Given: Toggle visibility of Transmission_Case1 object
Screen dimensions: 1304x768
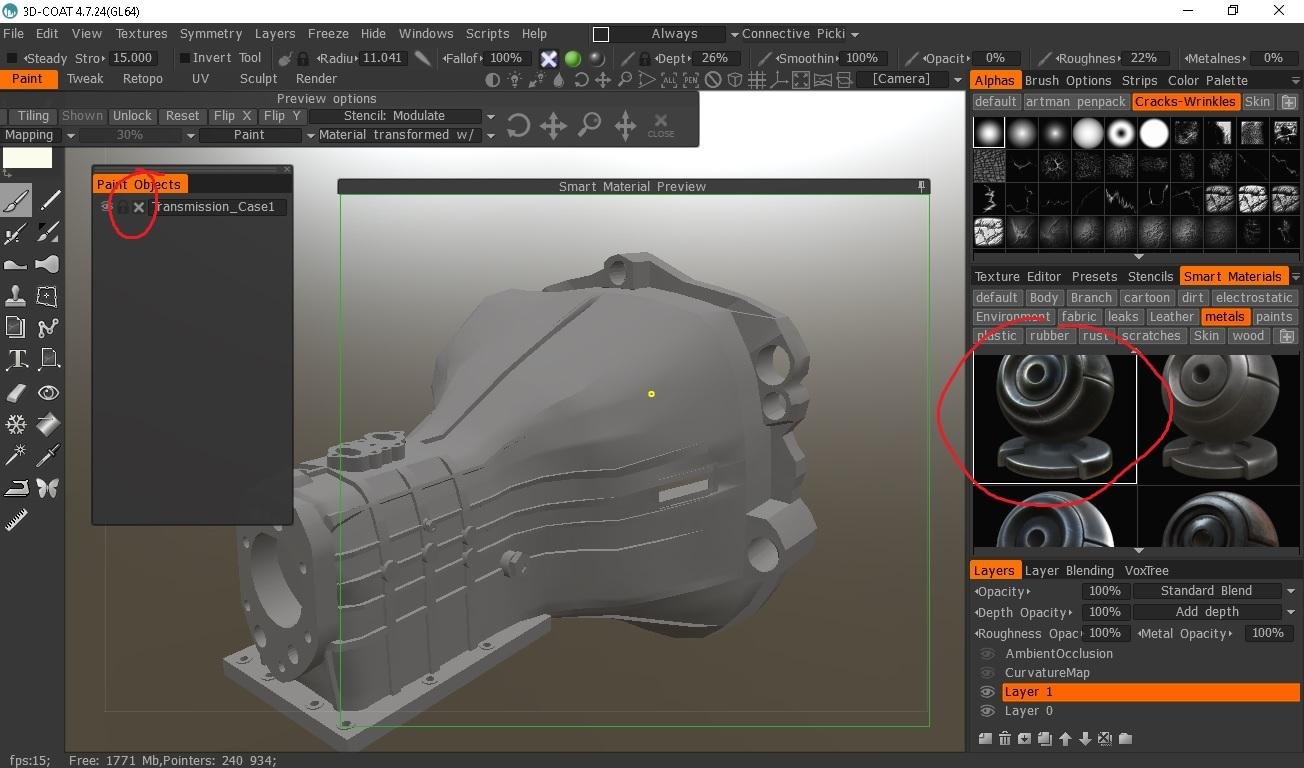Looking at the screenshot, I should pos(106,207).
